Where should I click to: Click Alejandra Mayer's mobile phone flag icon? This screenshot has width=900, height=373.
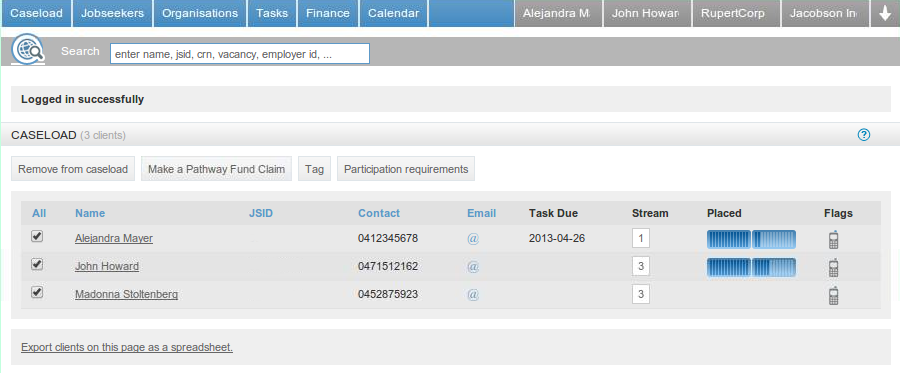pyautogui.click(x=834, y=239)
